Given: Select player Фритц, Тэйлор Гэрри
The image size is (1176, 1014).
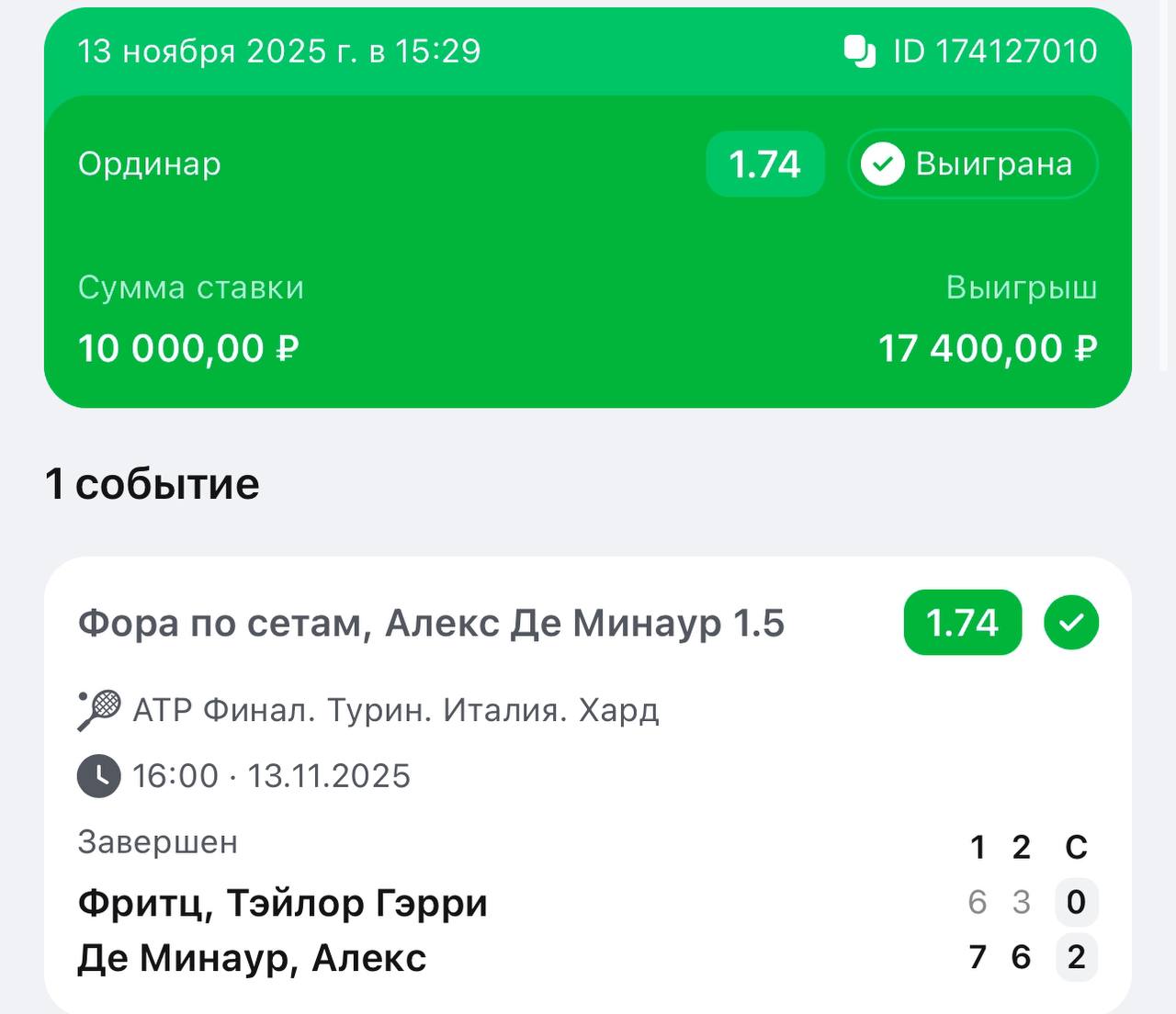Looking at the screenshot, I should (282, 903).
